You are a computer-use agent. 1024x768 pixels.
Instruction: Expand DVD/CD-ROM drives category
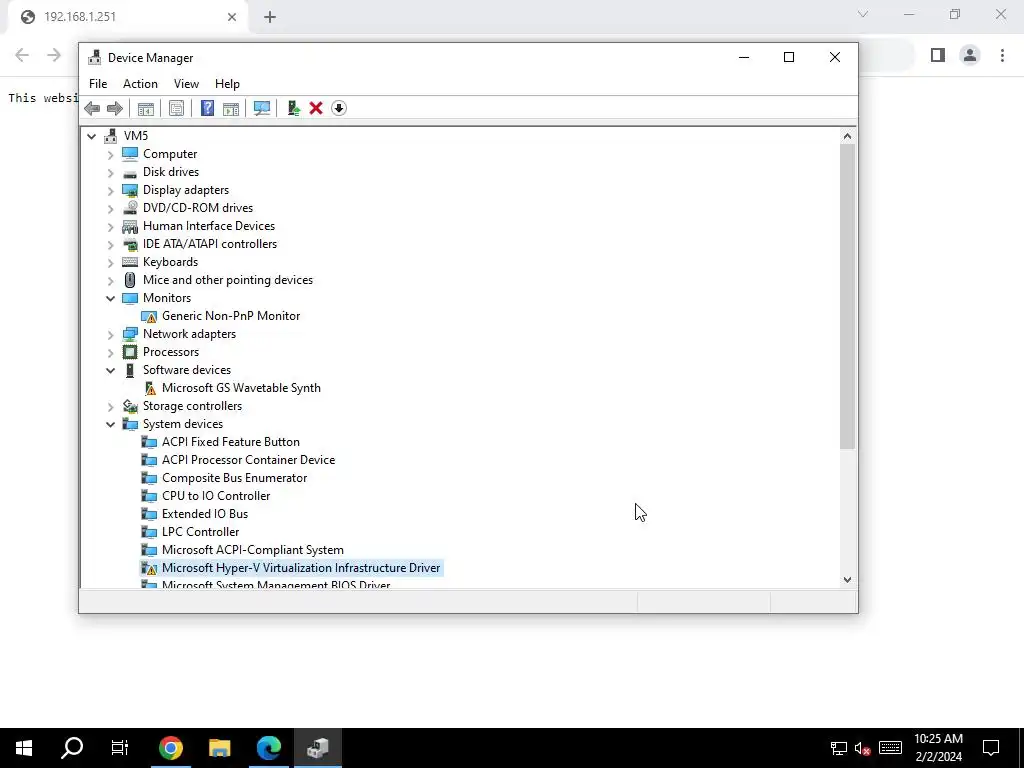point(110,208)
